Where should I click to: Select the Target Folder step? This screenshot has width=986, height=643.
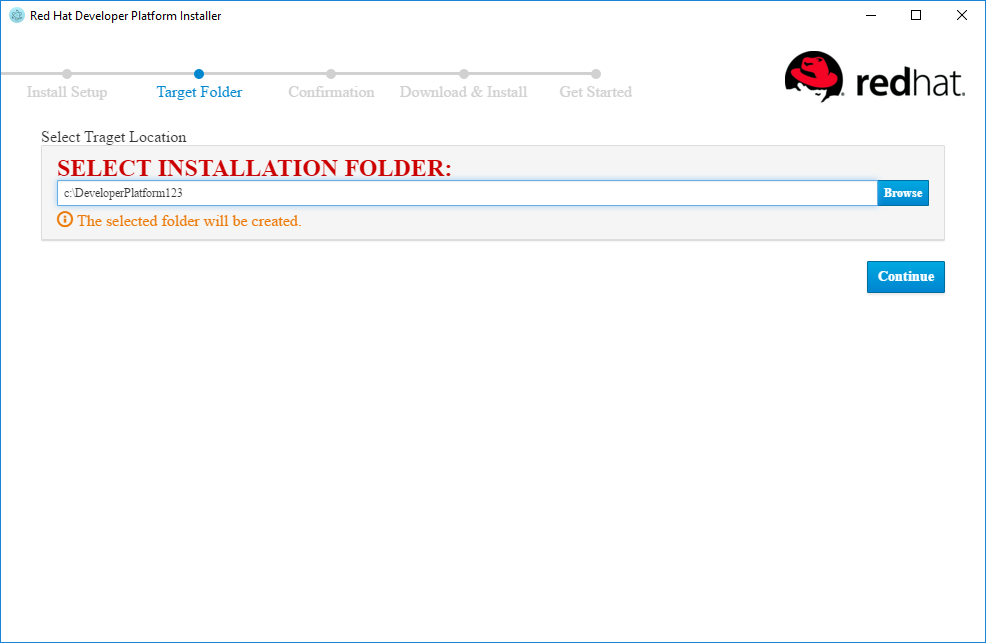click(199, 92)
